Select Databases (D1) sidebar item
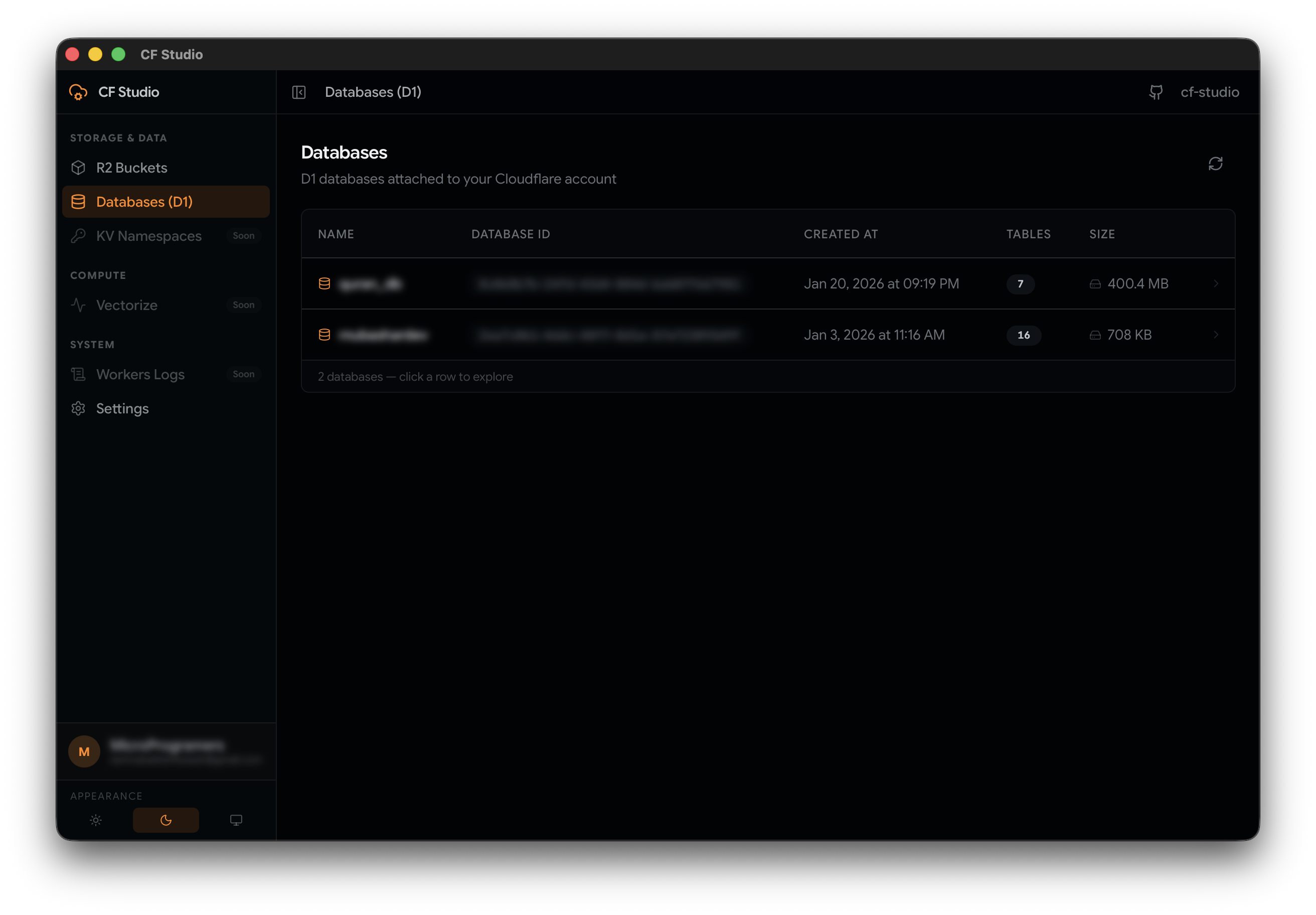1316x915 pixels. point(166,202)
